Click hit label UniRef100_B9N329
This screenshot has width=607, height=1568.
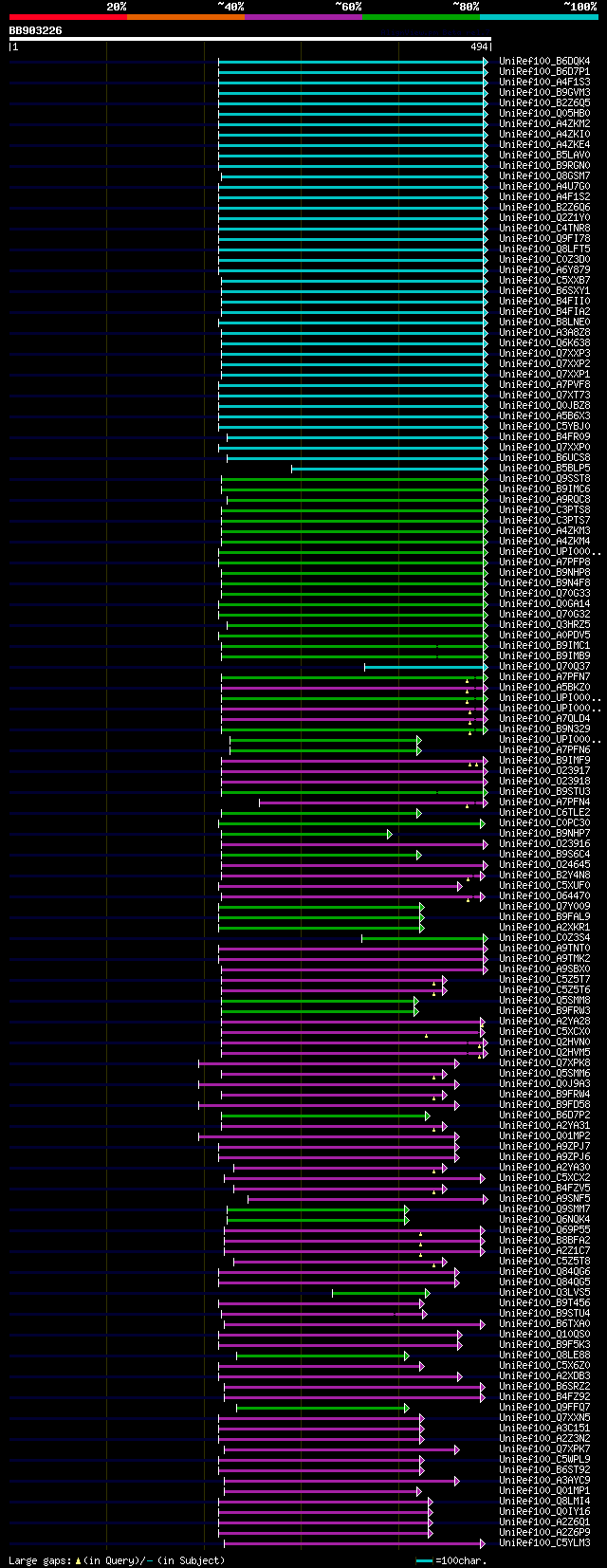coord(544,729)
